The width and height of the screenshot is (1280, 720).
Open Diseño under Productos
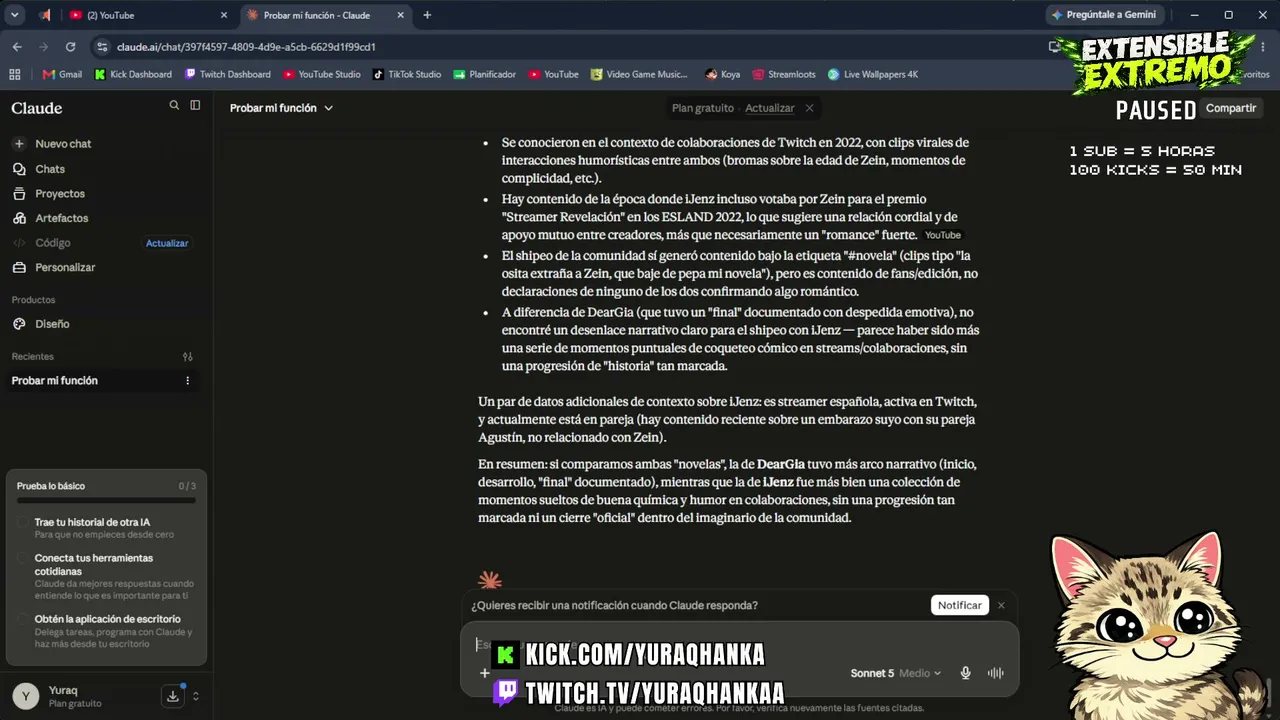tap(52, 324)
